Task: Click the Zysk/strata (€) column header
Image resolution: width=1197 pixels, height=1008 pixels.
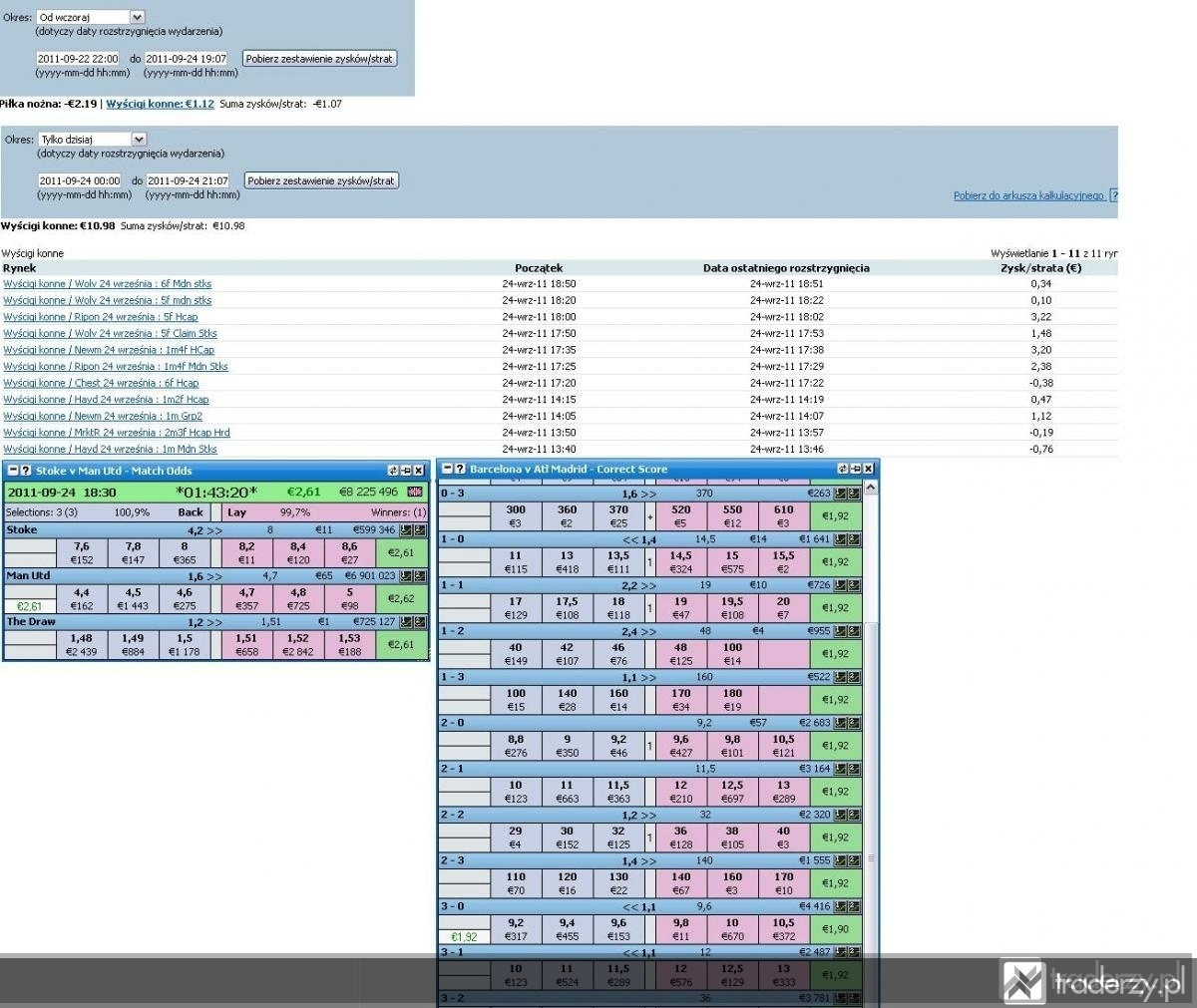Action: [x=1041, y=268]
